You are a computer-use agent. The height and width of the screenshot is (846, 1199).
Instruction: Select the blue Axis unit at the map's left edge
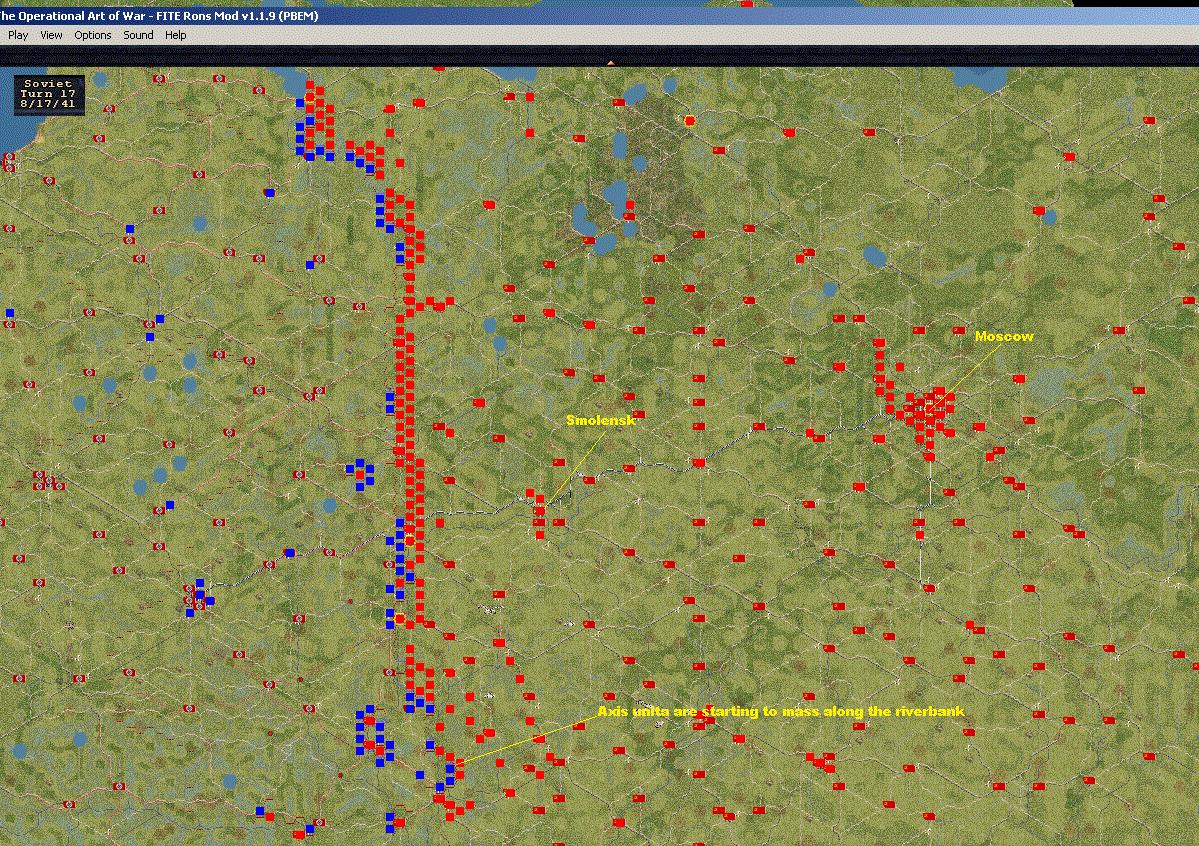[x=10, y=314]
